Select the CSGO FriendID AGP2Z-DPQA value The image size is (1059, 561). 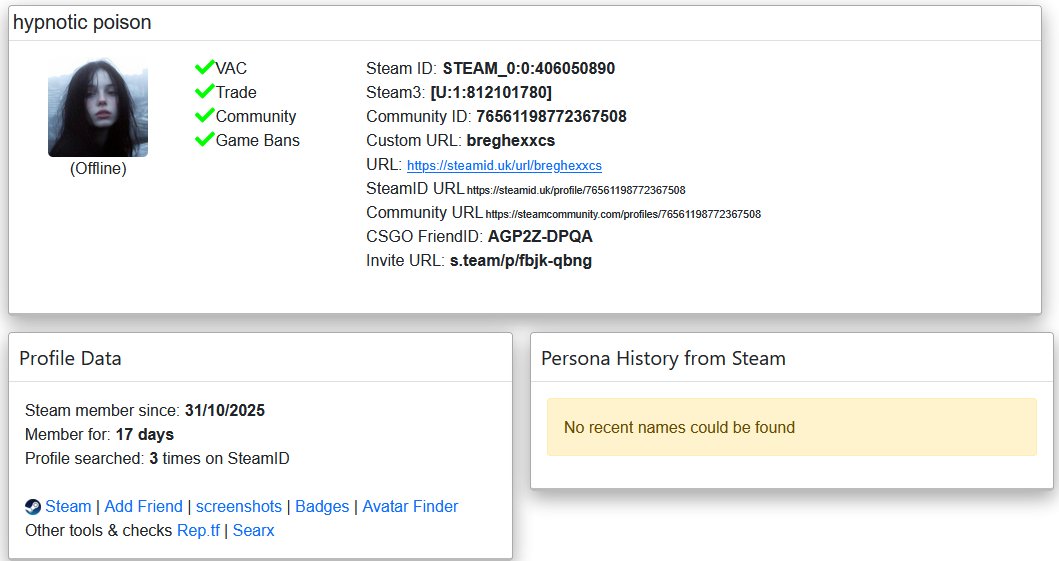(540, 236)
